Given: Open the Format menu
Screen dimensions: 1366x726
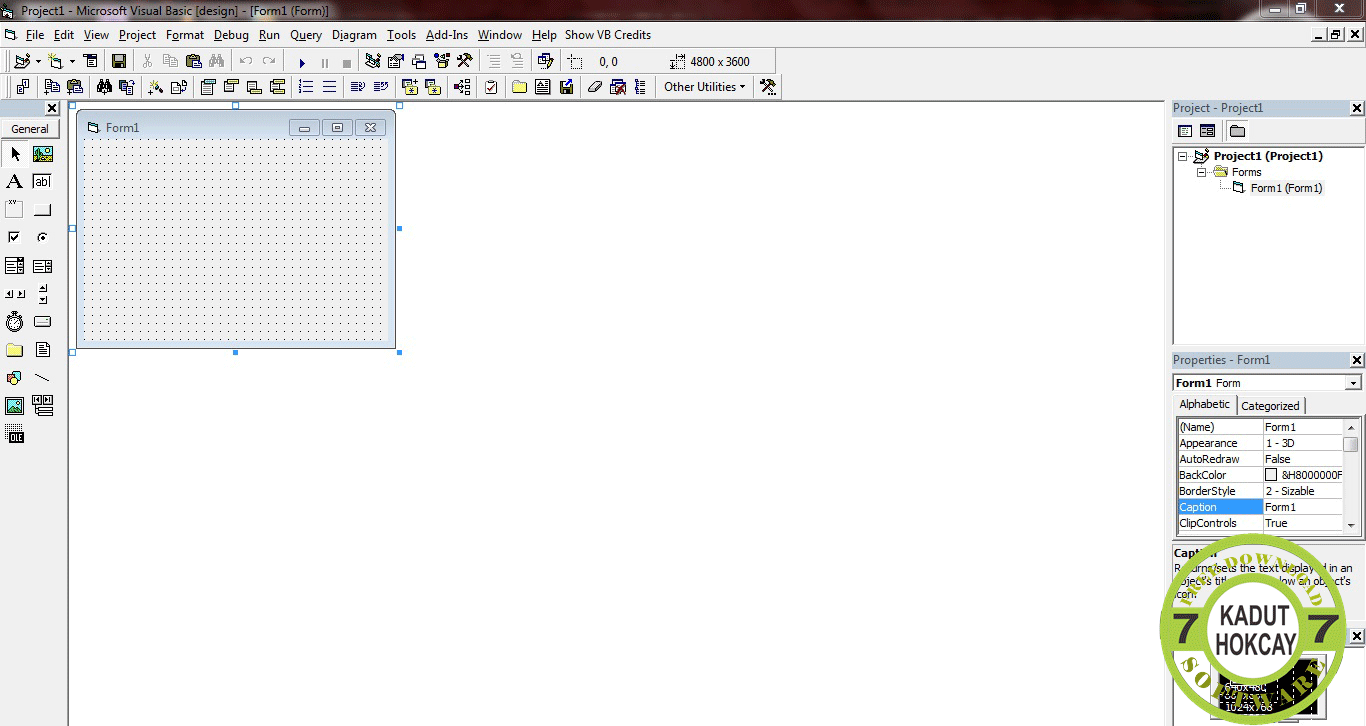Looking at the screenshot, I should click(185, 35).
